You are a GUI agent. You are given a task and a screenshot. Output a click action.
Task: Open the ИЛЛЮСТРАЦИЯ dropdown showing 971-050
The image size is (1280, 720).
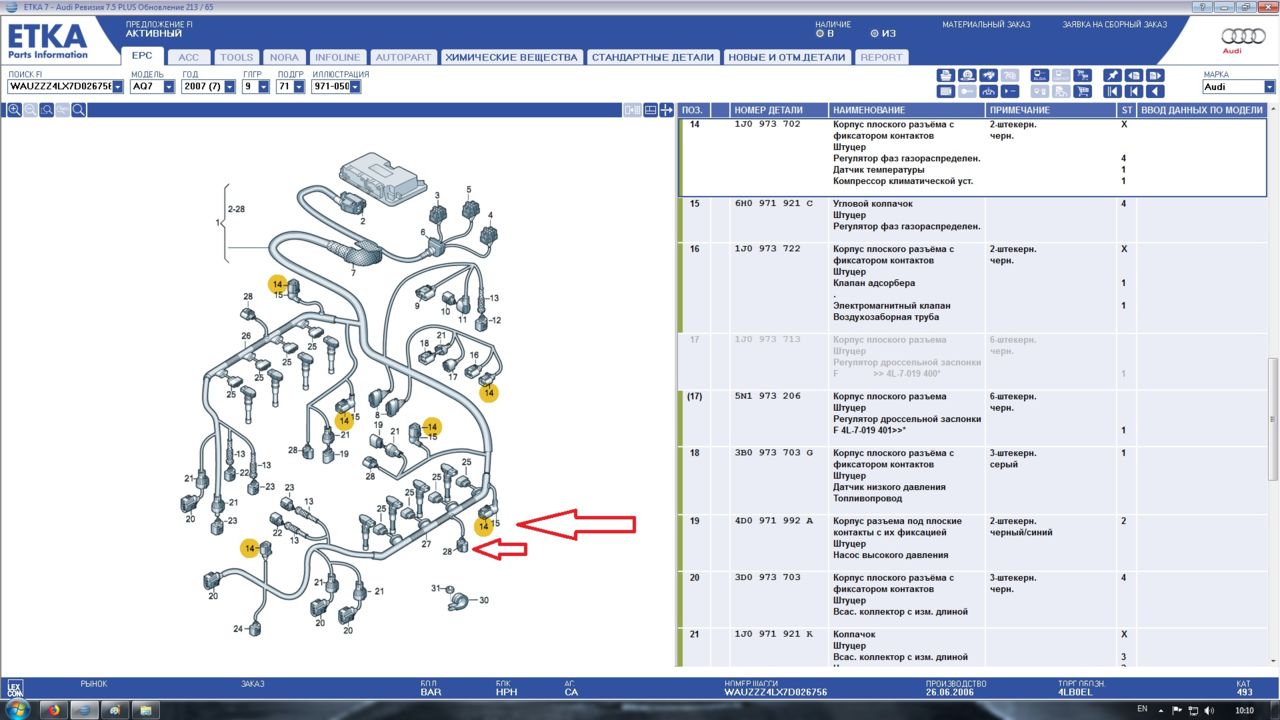[x=355, y=87]
